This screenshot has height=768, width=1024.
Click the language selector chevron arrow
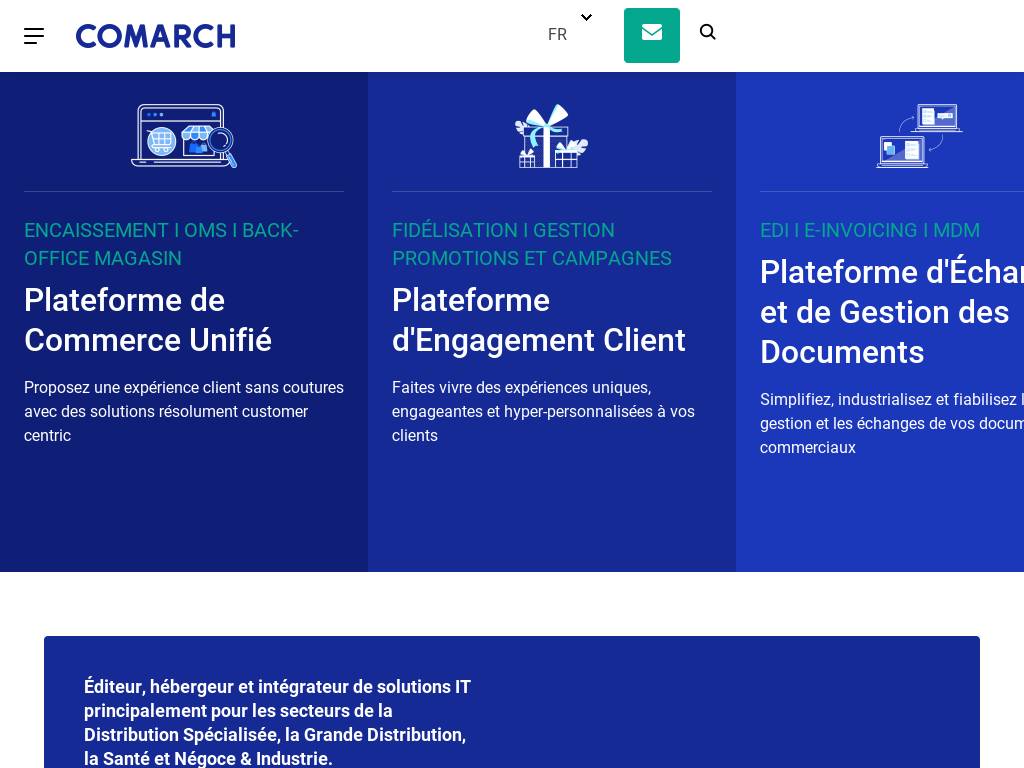pyautogui.click(x=586, y=17)
